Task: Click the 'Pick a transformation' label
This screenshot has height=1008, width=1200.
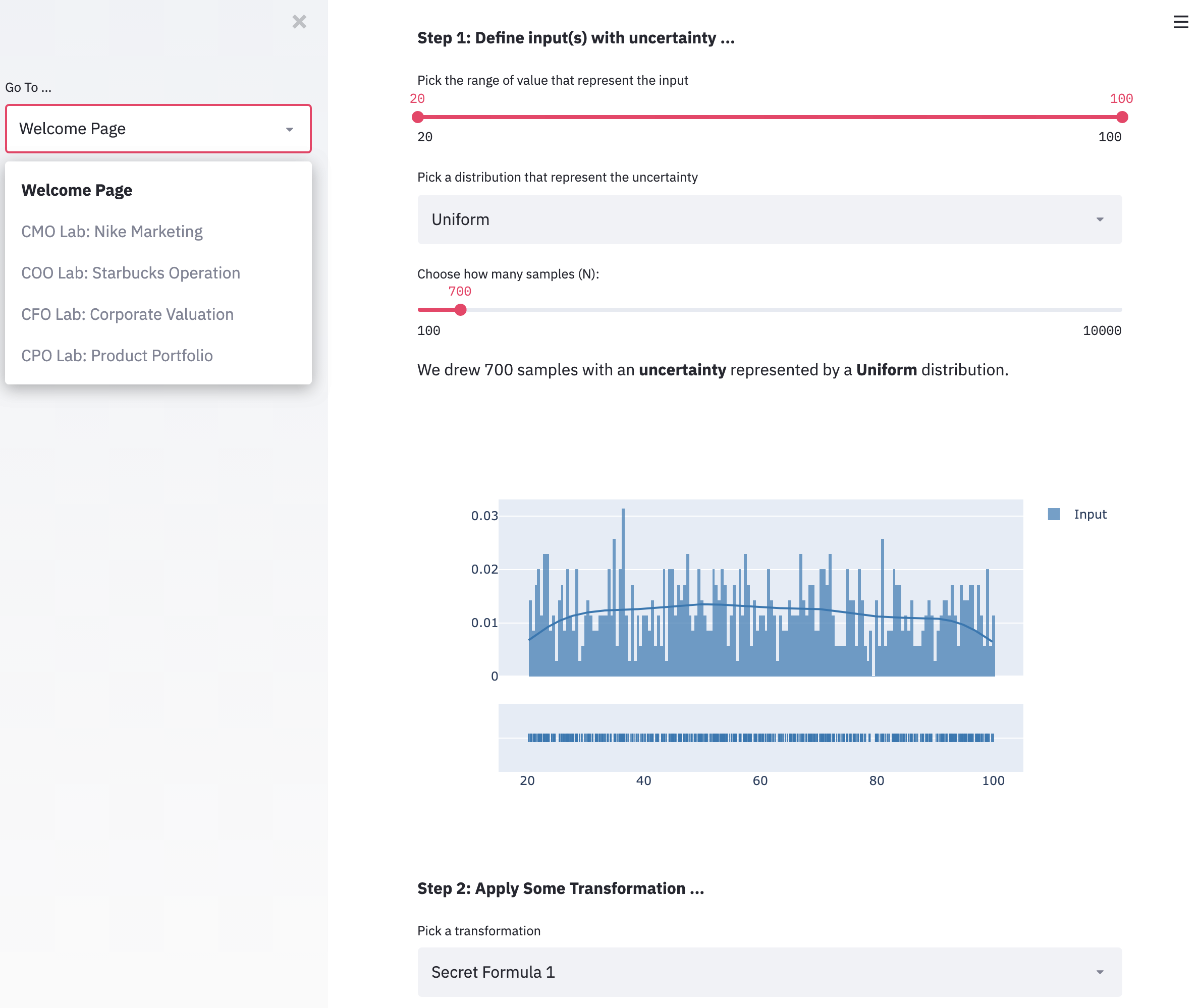Action: (x=479, y=931)
